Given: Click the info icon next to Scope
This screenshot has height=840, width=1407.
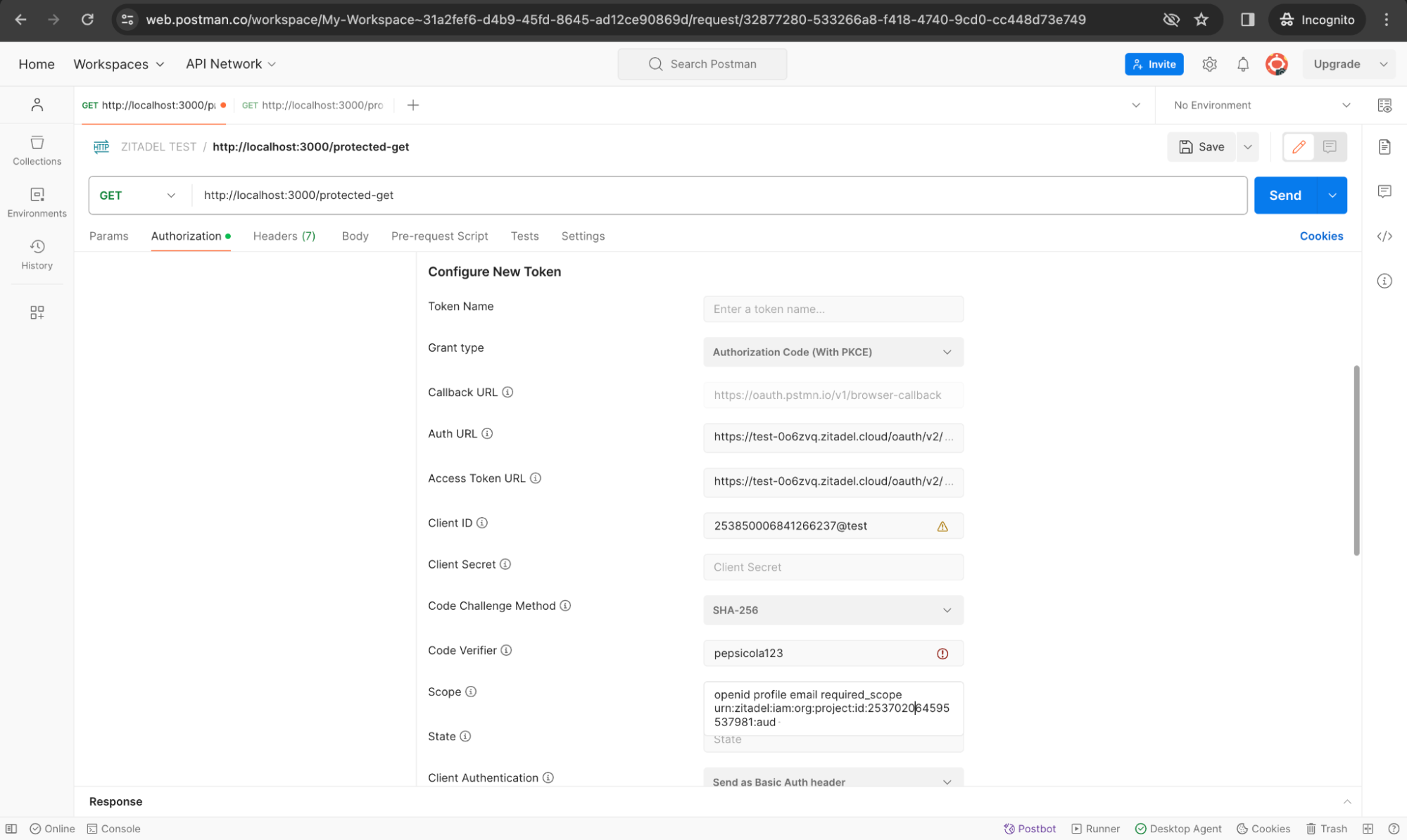Looking at the screenshot, I should click(x=471, y=692).
